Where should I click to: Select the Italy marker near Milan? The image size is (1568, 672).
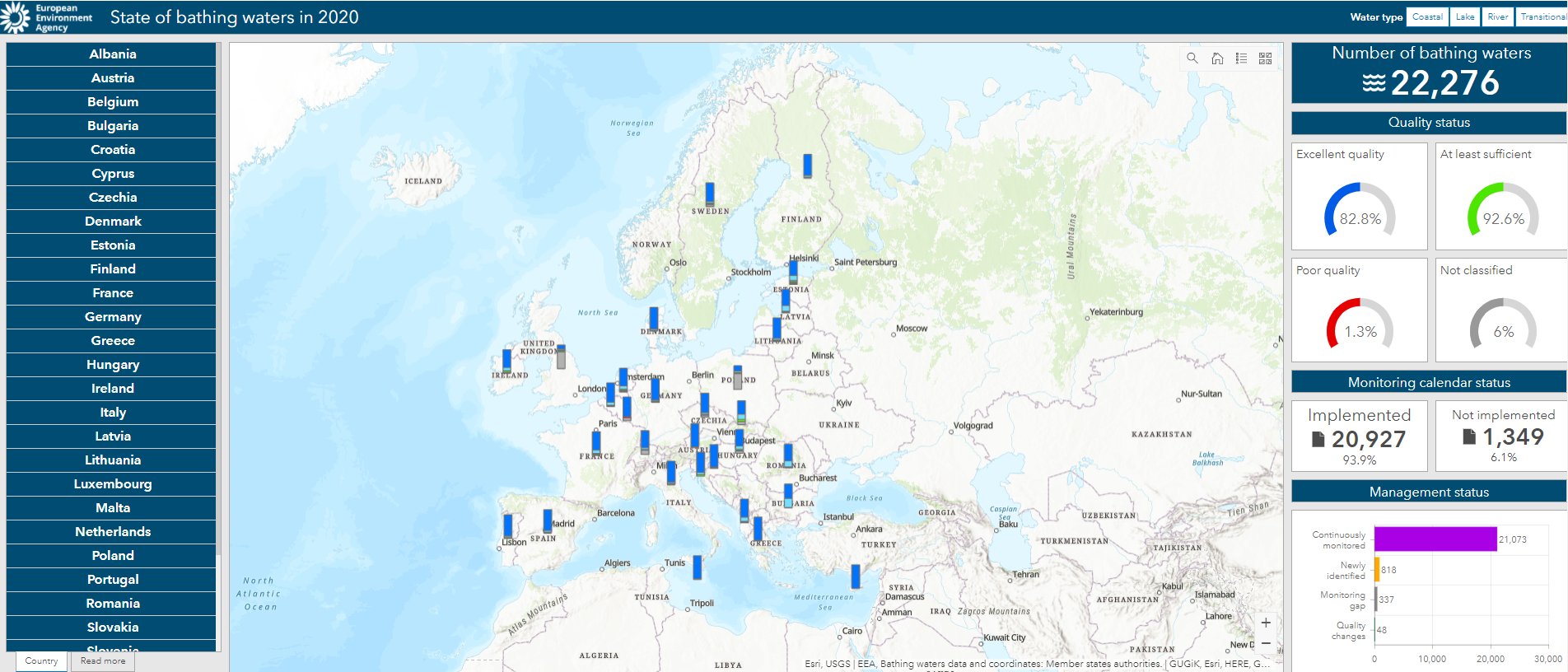671,473
